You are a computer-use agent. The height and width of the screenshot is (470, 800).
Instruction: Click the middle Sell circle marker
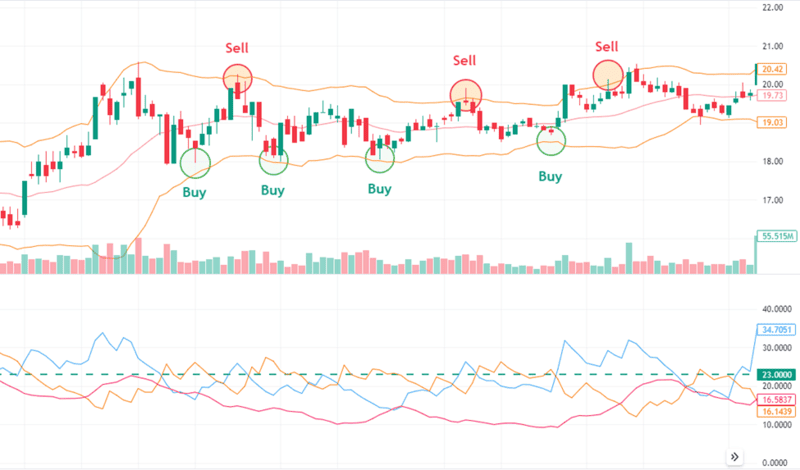[x=466, y=95]
